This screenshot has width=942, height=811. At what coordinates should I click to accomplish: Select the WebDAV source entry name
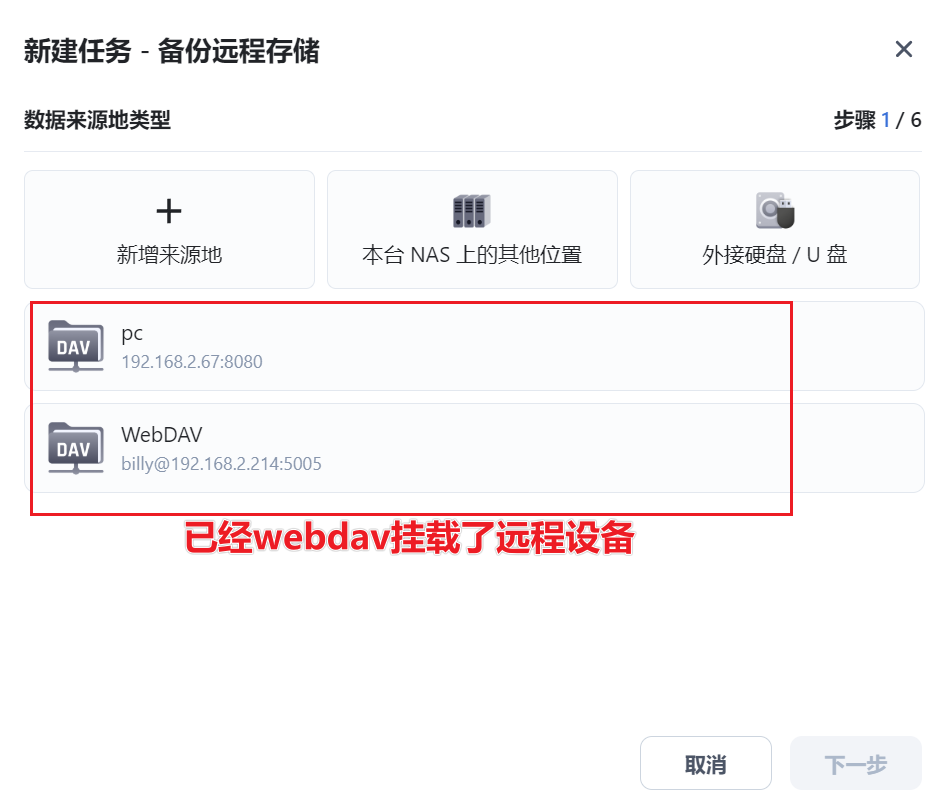coord(162,434)
